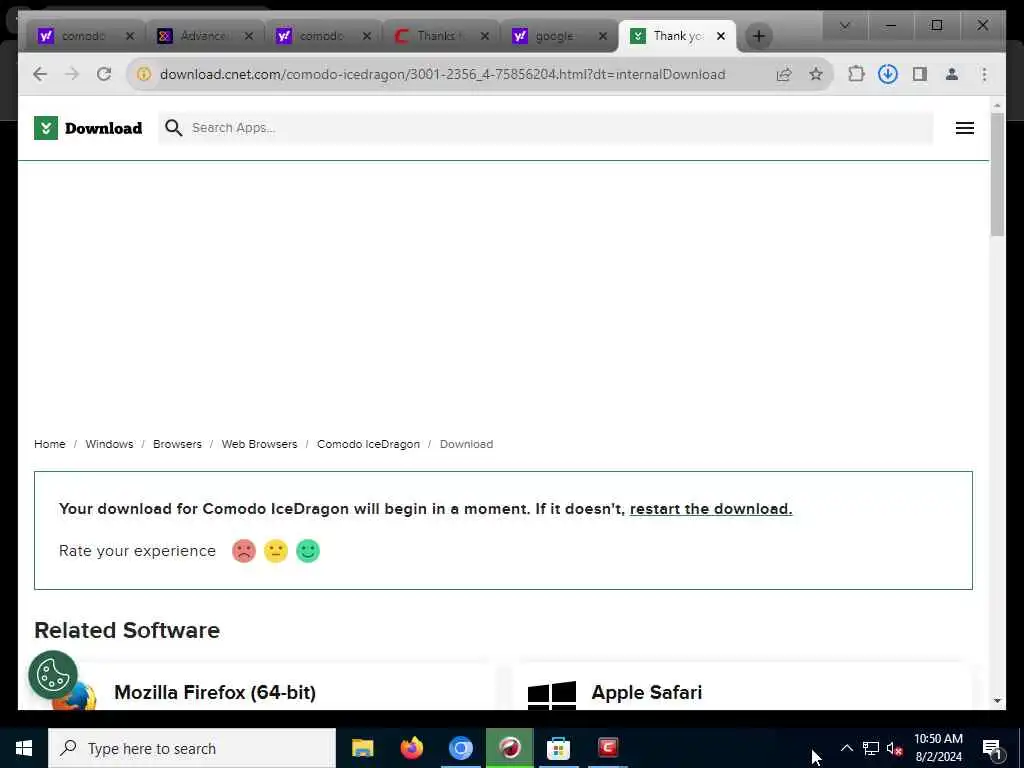This screenshot has height=768, width=1024.
Task: Open the blue Chromium browser taskbar icon
Action: click(x=460, y=748)
